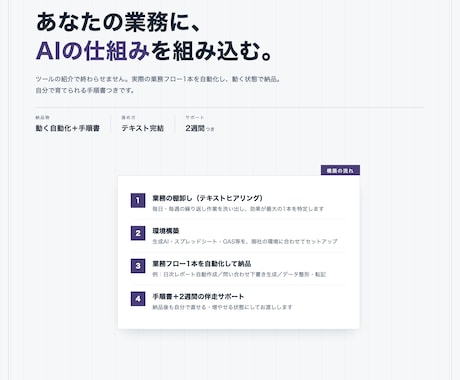Click step 2 description starting '生成AI・スプレッドシート'
Viewport: 460px width, 380px height.
245,241
